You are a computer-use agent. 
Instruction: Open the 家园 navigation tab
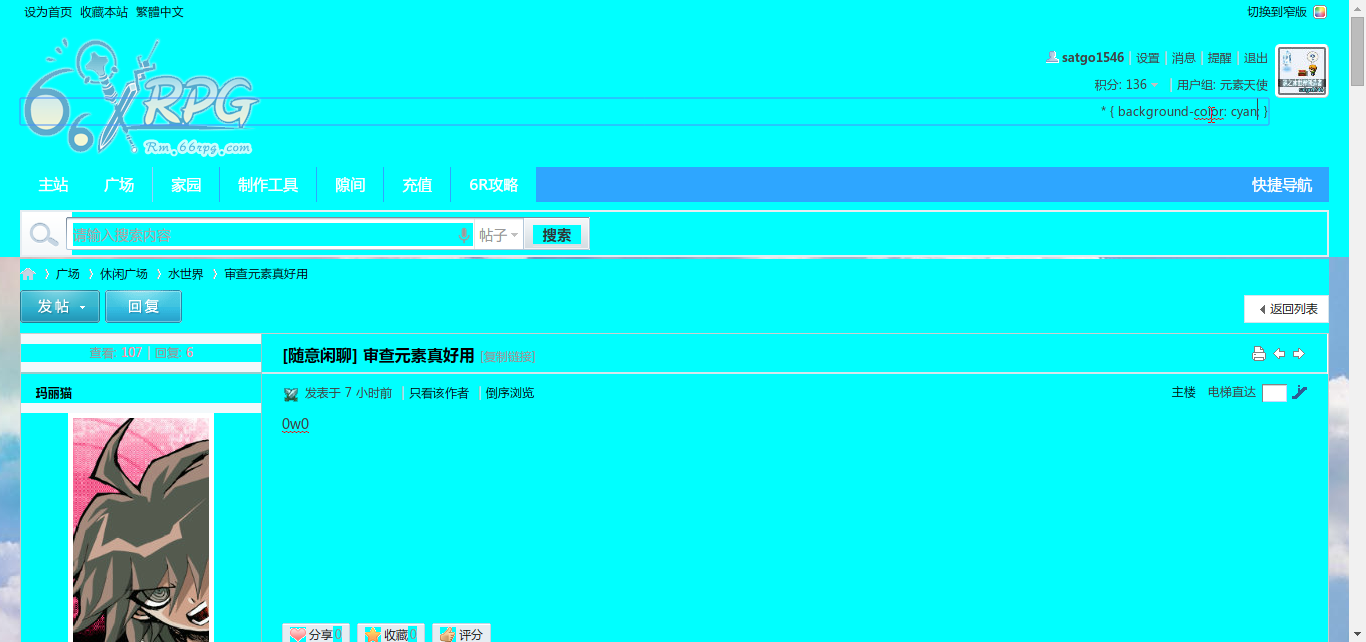[x=186, y=185]
